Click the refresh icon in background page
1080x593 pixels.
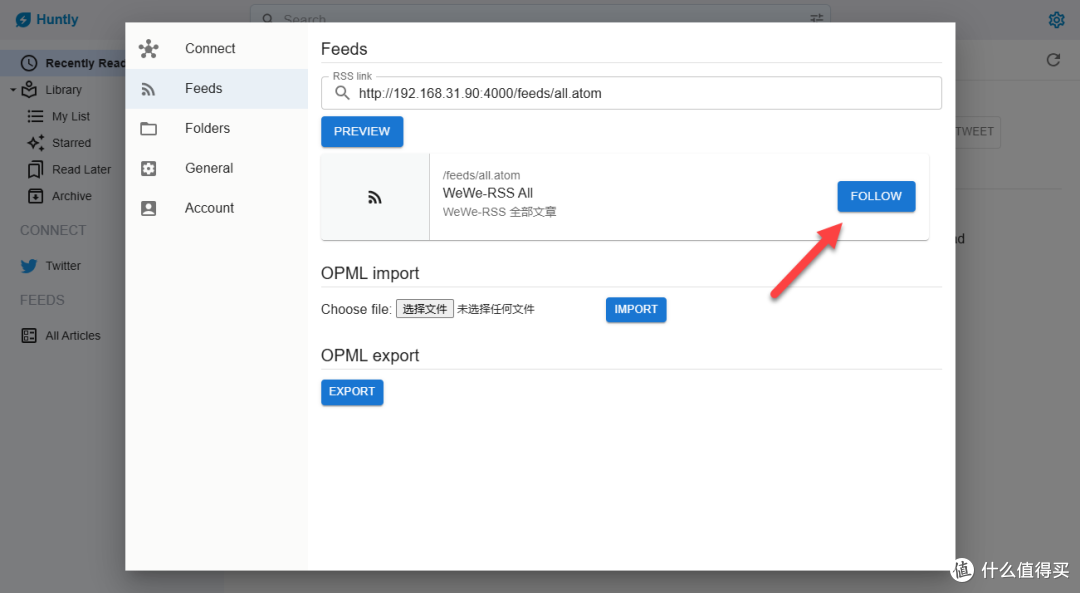tap(1053, 60)
